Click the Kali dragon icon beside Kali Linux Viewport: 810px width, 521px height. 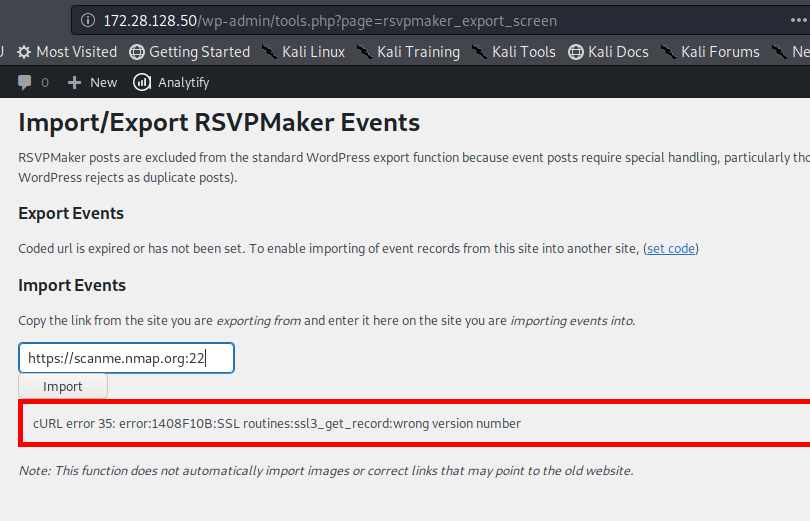point(269,52)
